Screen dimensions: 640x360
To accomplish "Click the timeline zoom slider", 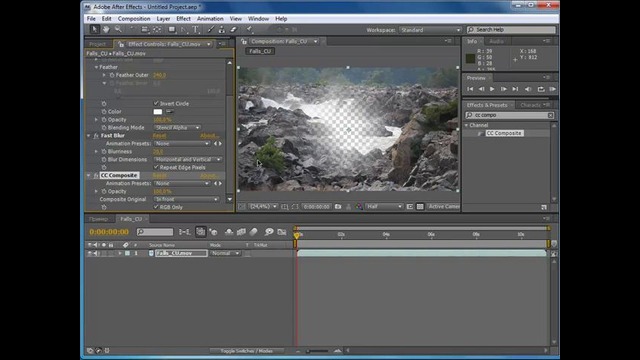I will click(x=318, y=351).
